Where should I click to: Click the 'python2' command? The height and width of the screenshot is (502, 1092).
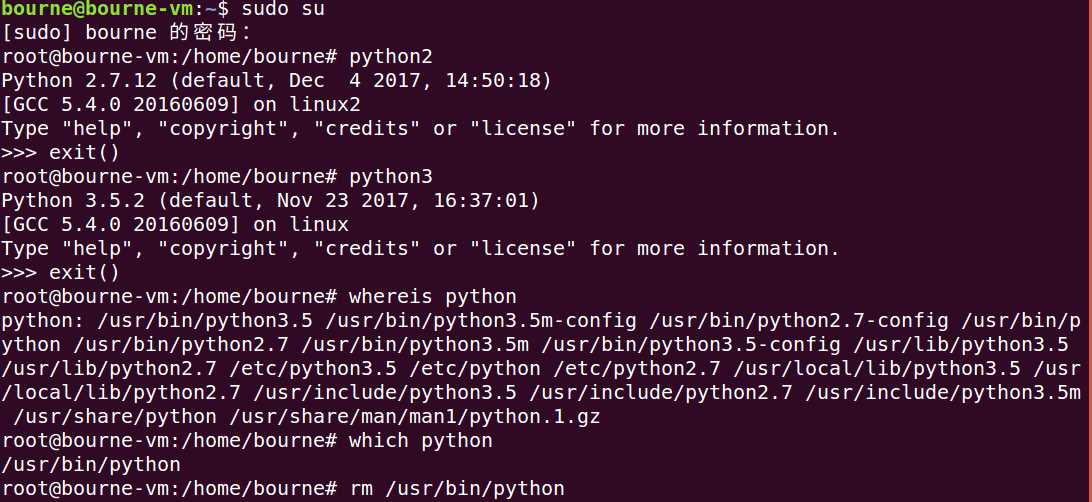tap(391, 56)
